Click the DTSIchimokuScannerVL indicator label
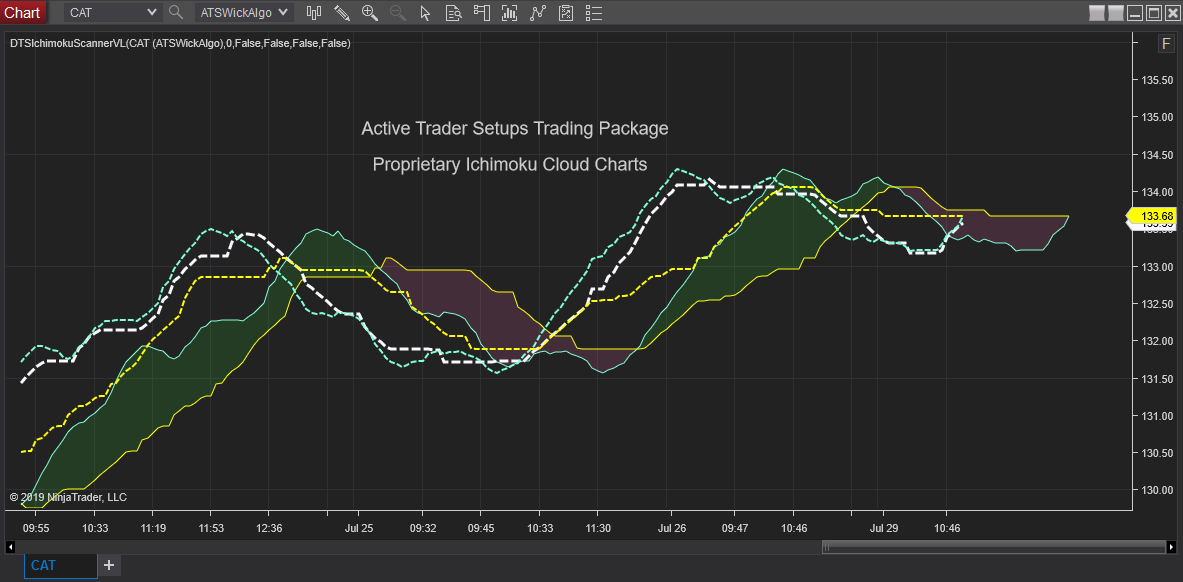The image size is (1183, 582). 180,44
